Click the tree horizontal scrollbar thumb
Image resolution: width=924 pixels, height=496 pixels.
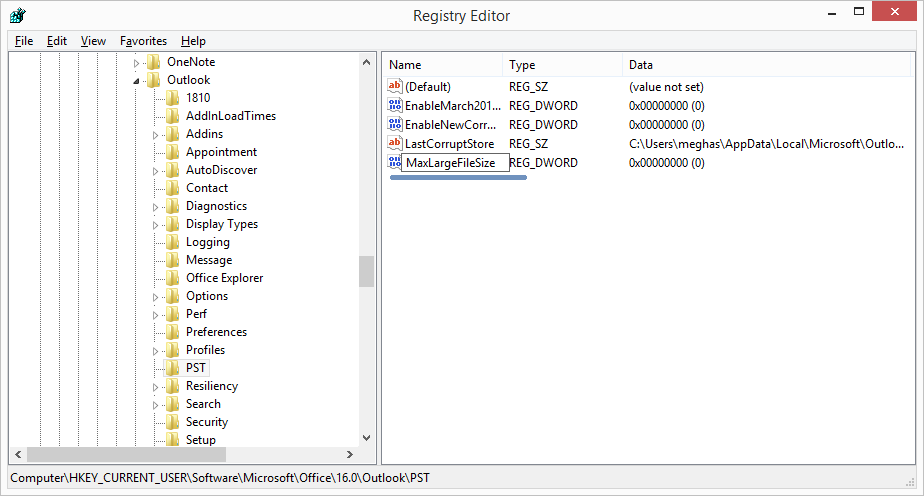(x=126, y=454)
